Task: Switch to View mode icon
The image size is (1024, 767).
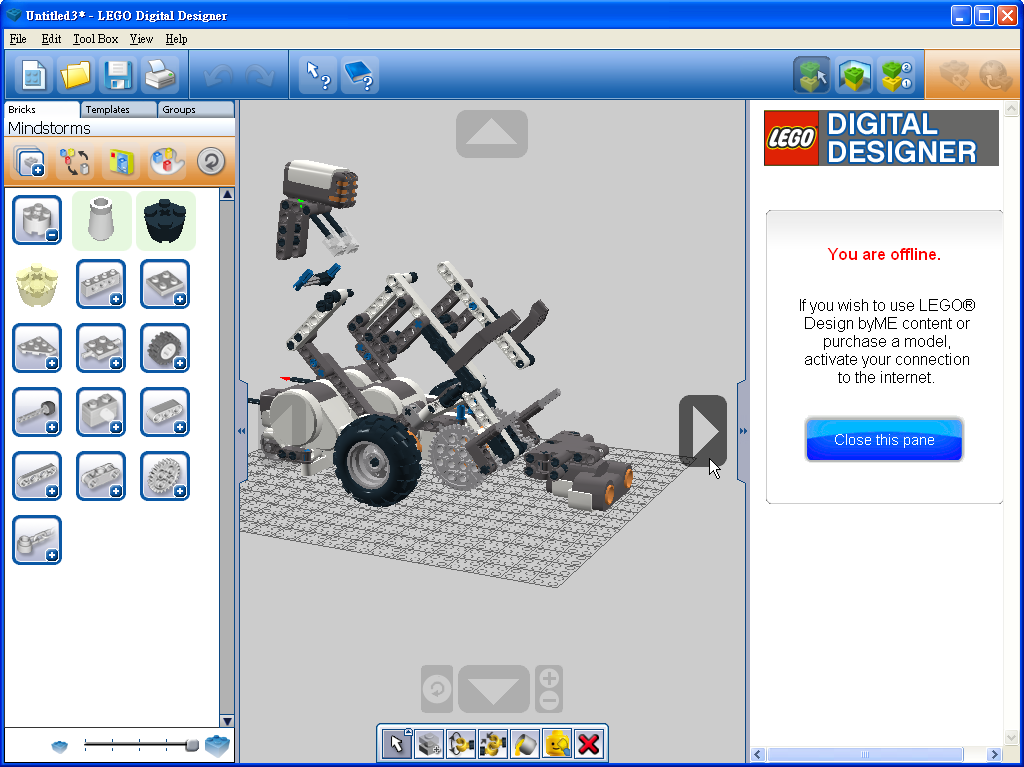Action: click(854, 75)
